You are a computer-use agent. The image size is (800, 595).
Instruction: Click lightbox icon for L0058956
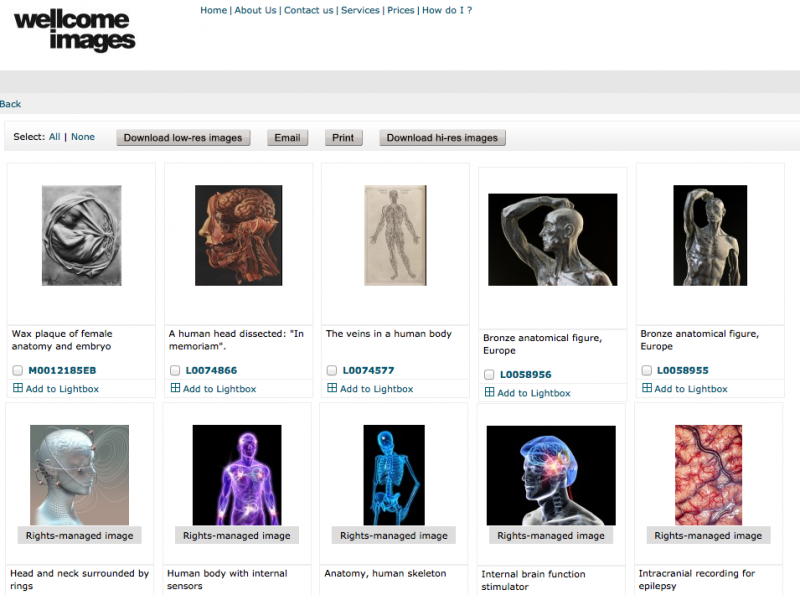(489, 392)
